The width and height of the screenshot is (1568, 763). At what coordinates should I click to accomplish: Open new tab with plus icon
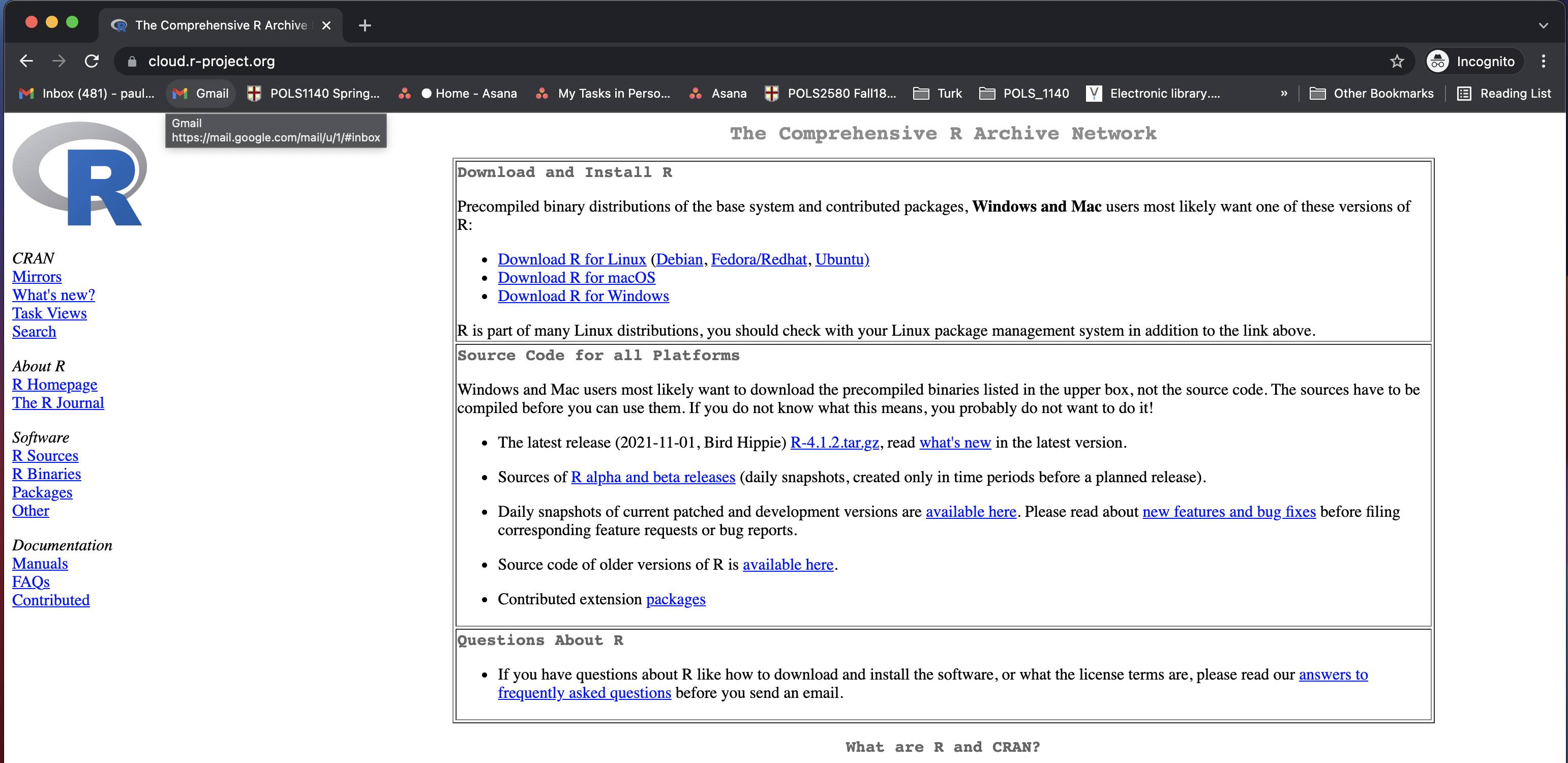click(x=365, y=25)
